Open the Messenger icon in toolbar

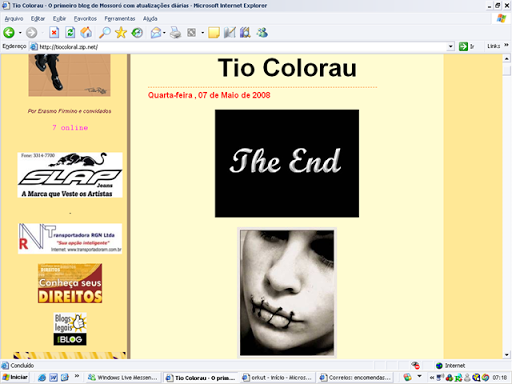(x=262, y=33)
